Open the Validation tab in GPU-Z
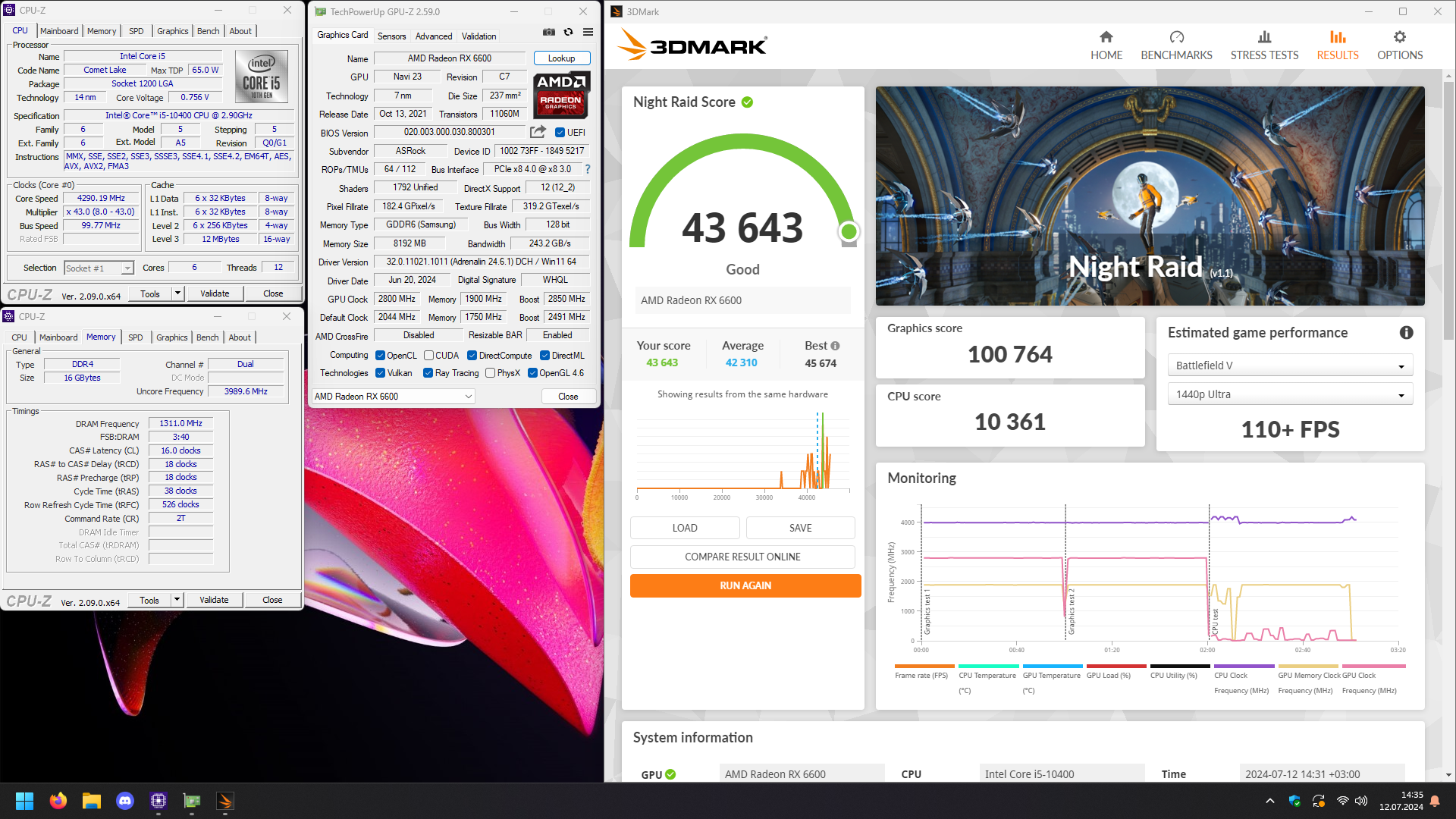This screenshot has width=1456, height=819. coord(479,36)
